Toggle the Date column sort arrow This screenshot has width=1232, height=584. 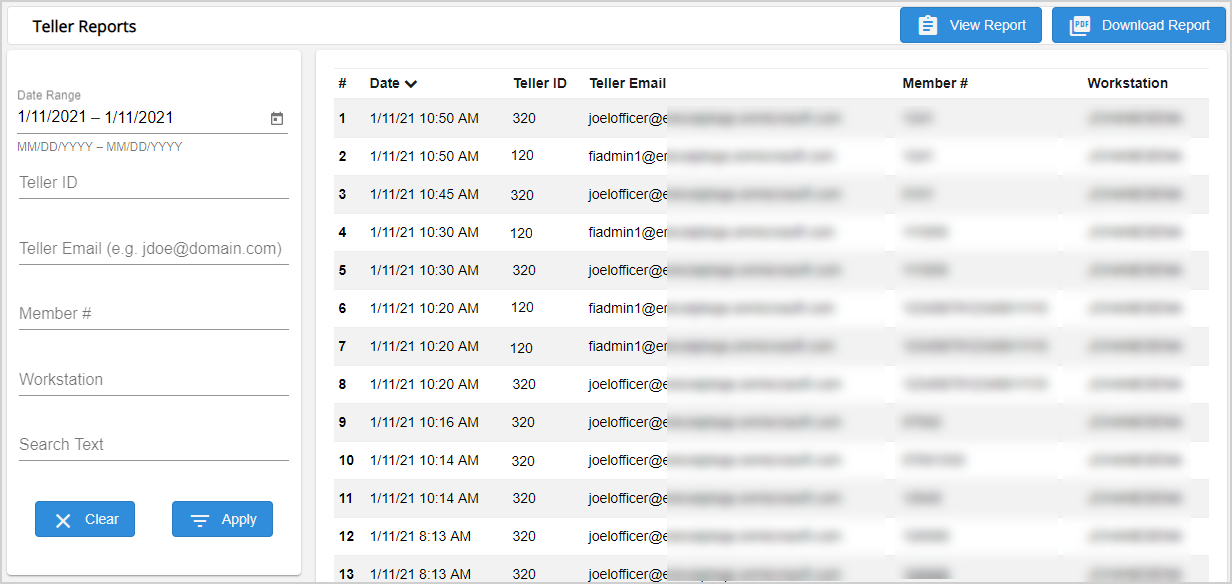pos(411,84)
